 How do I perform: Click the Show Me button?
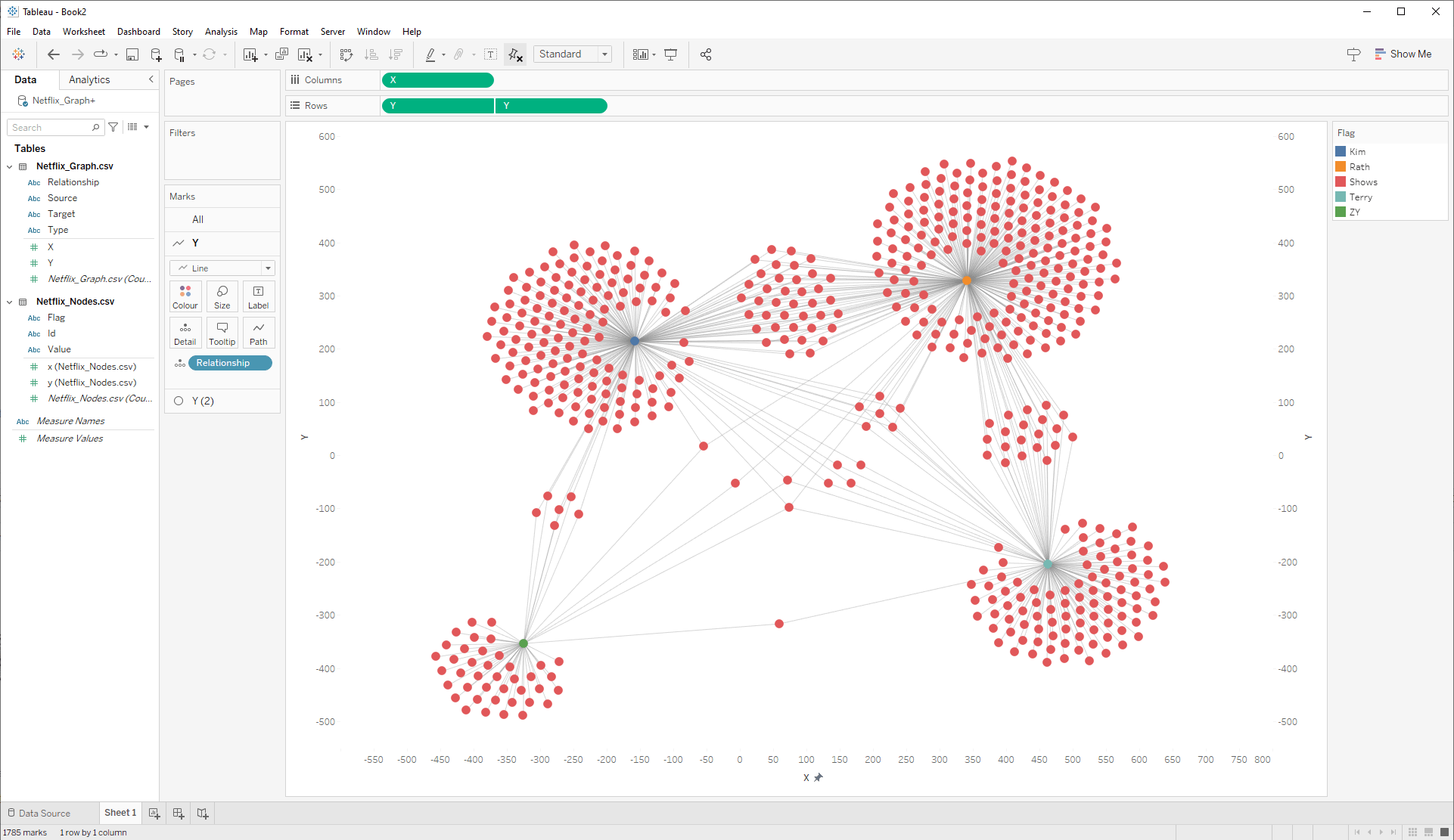pyautogui.click(x=1403, y=54)
